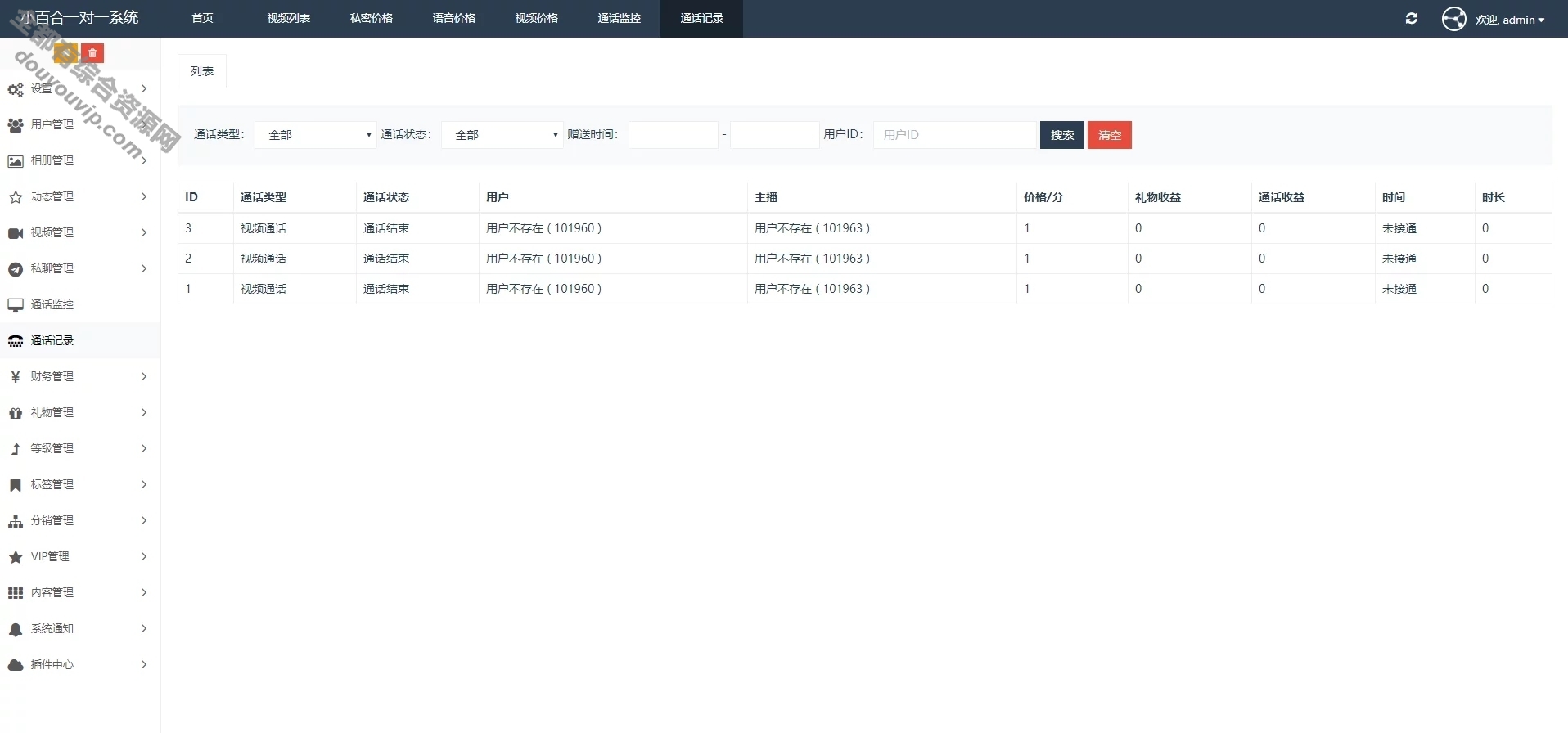
Task: Click the 等级管理 level-up arrow icon
Action: [x=16, y=449]
